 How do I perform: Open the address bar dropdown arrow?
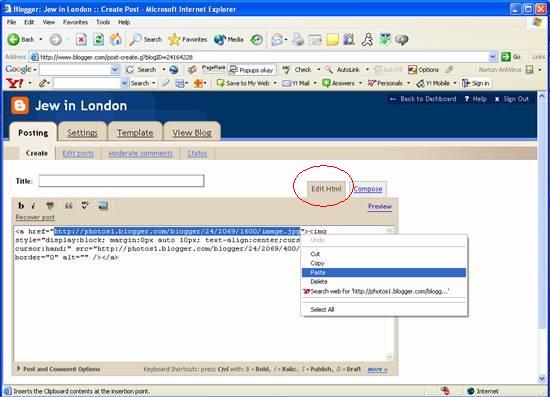(493, 57)
